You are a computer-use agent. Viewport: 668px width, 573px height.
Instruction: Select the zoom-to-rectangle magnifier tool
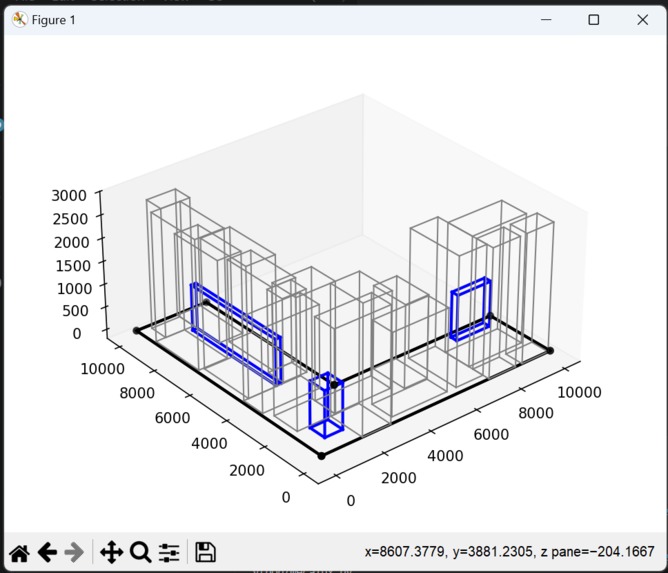click(x=141, y=553)
